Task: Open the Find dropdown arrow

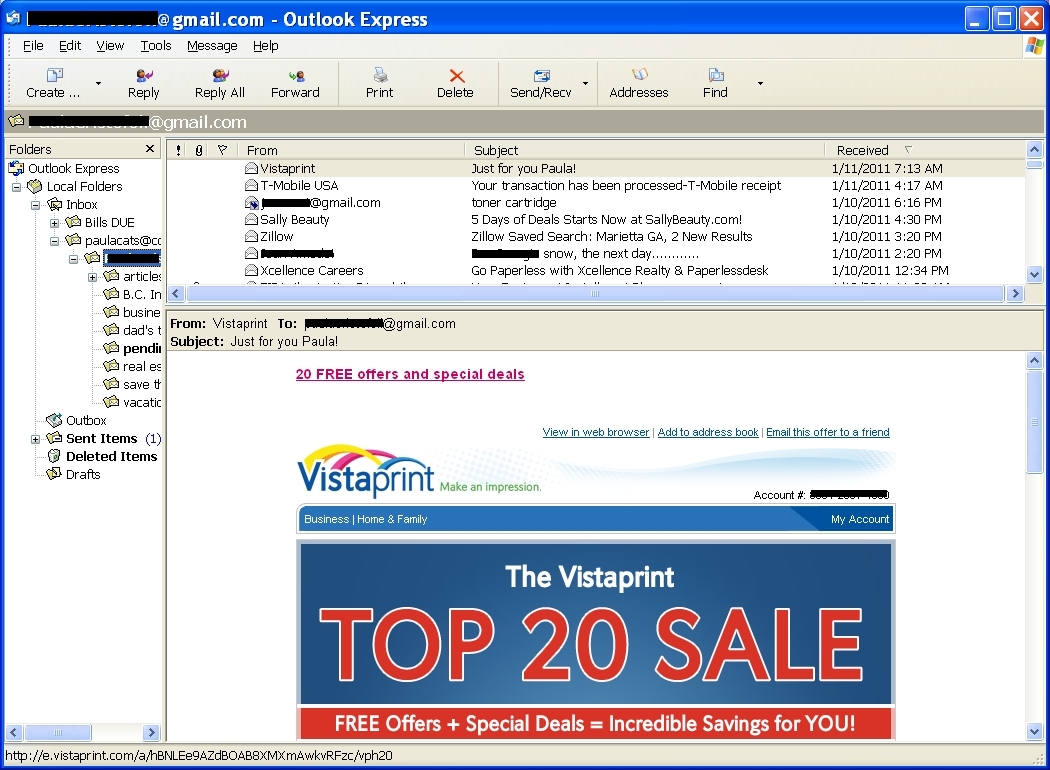Action: pos(760,84)
